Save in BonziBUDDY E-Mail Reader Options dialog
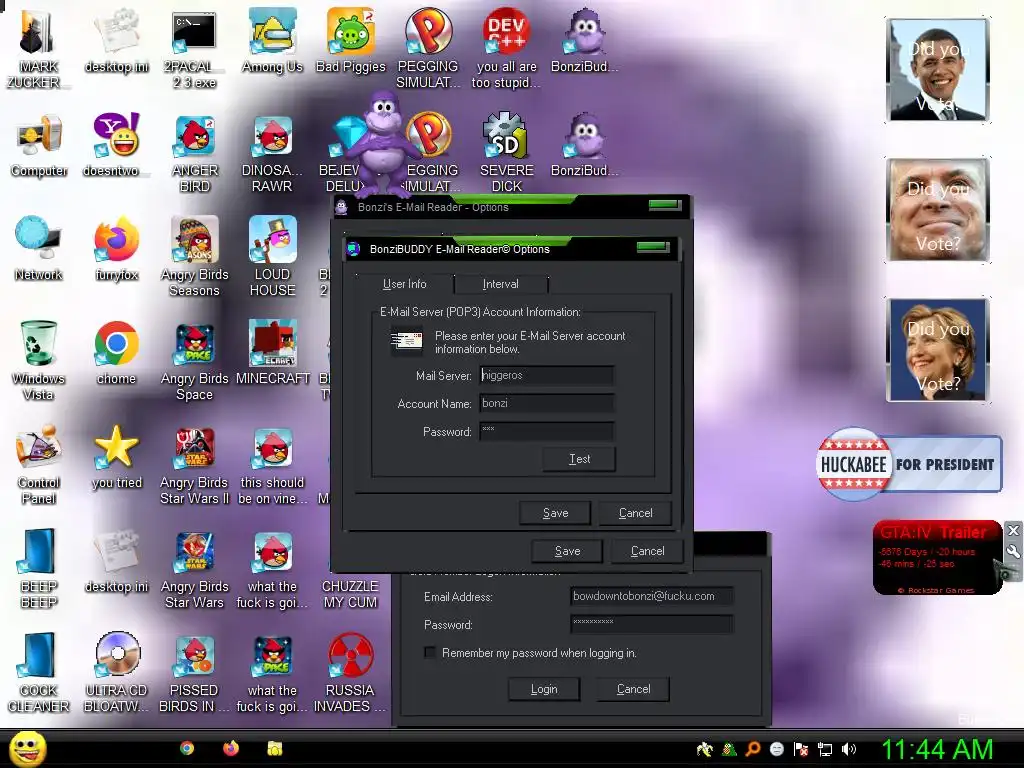 [x=555, y=513]
